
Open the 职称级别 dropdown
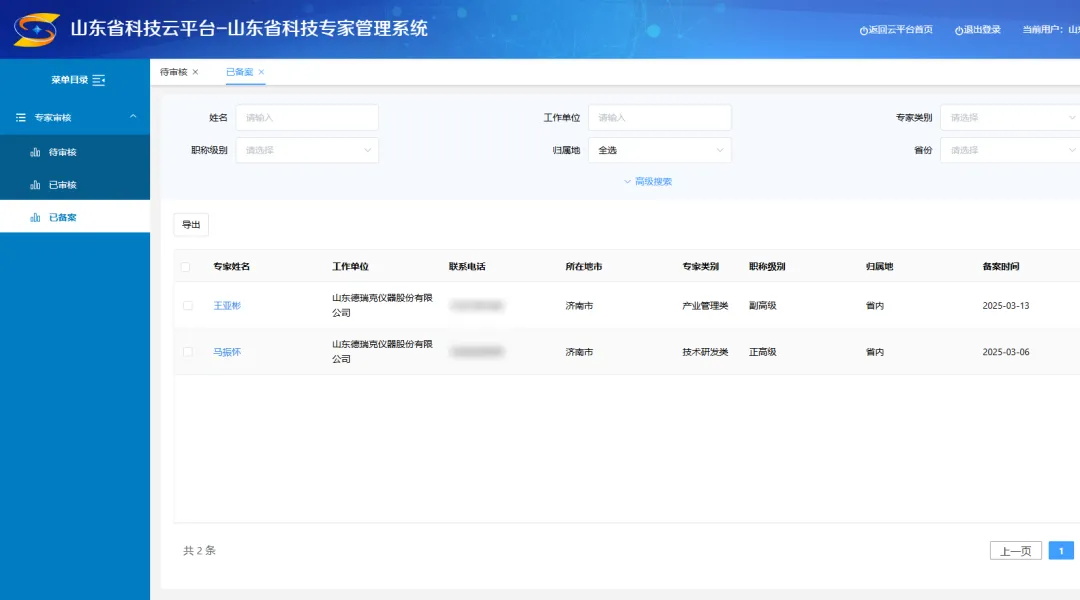pos(306,151)
